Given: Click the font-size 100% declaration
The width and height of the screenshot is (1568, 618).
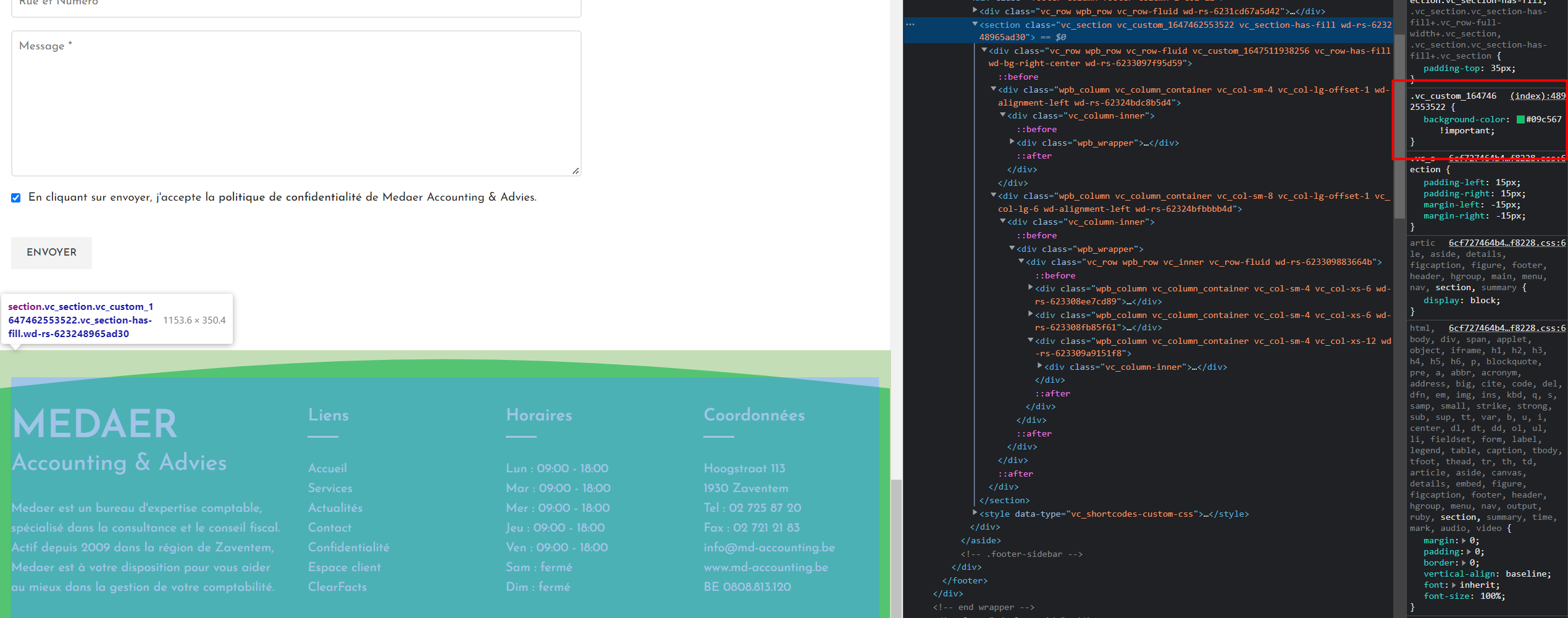Looking at the screenshot, I should [1464, 596].
